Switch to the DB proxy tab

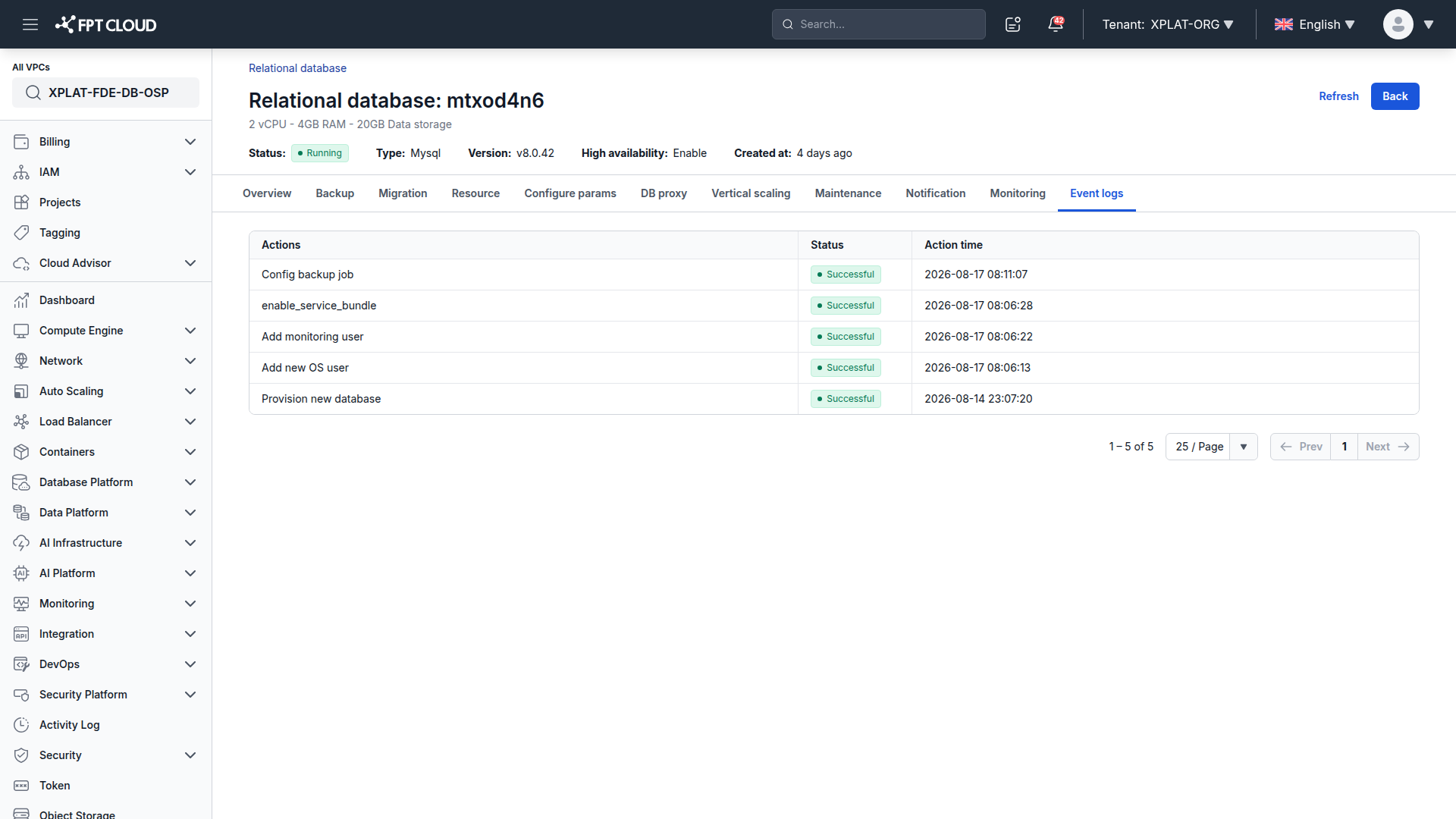pos(664,193)
